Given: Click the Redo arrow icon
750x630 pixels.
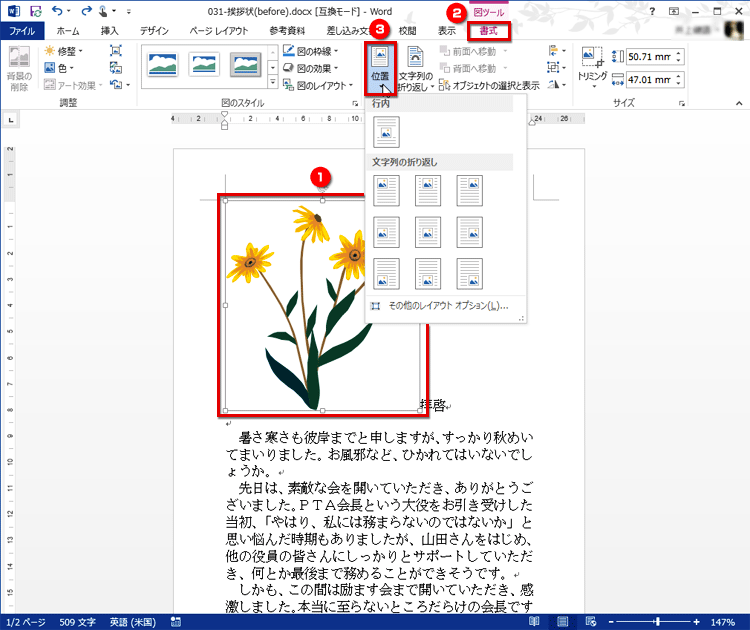Looking at the screenshot, I should coord(86,11).
